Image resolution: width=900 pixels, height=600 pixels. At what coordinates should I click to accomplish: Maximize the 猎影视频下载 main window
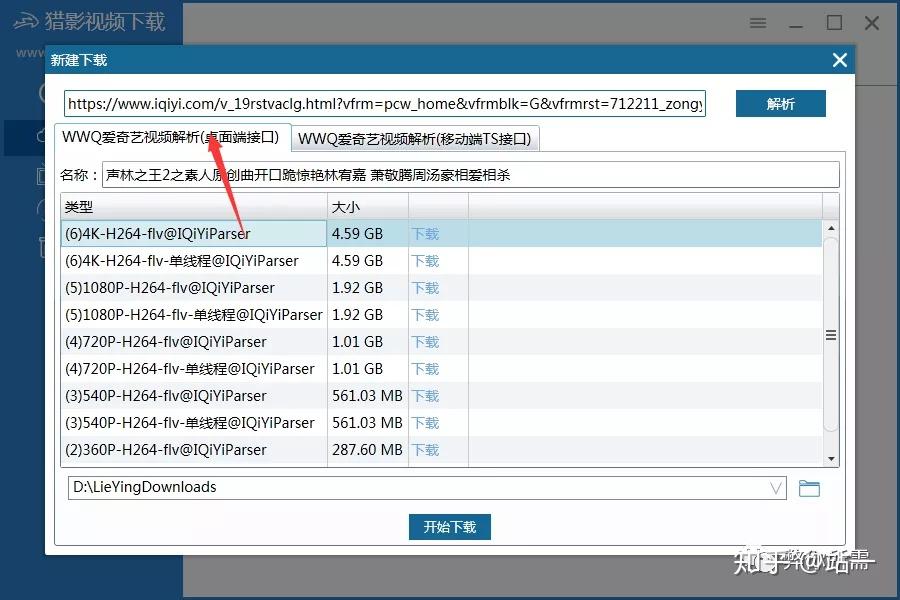coord(834,23)
